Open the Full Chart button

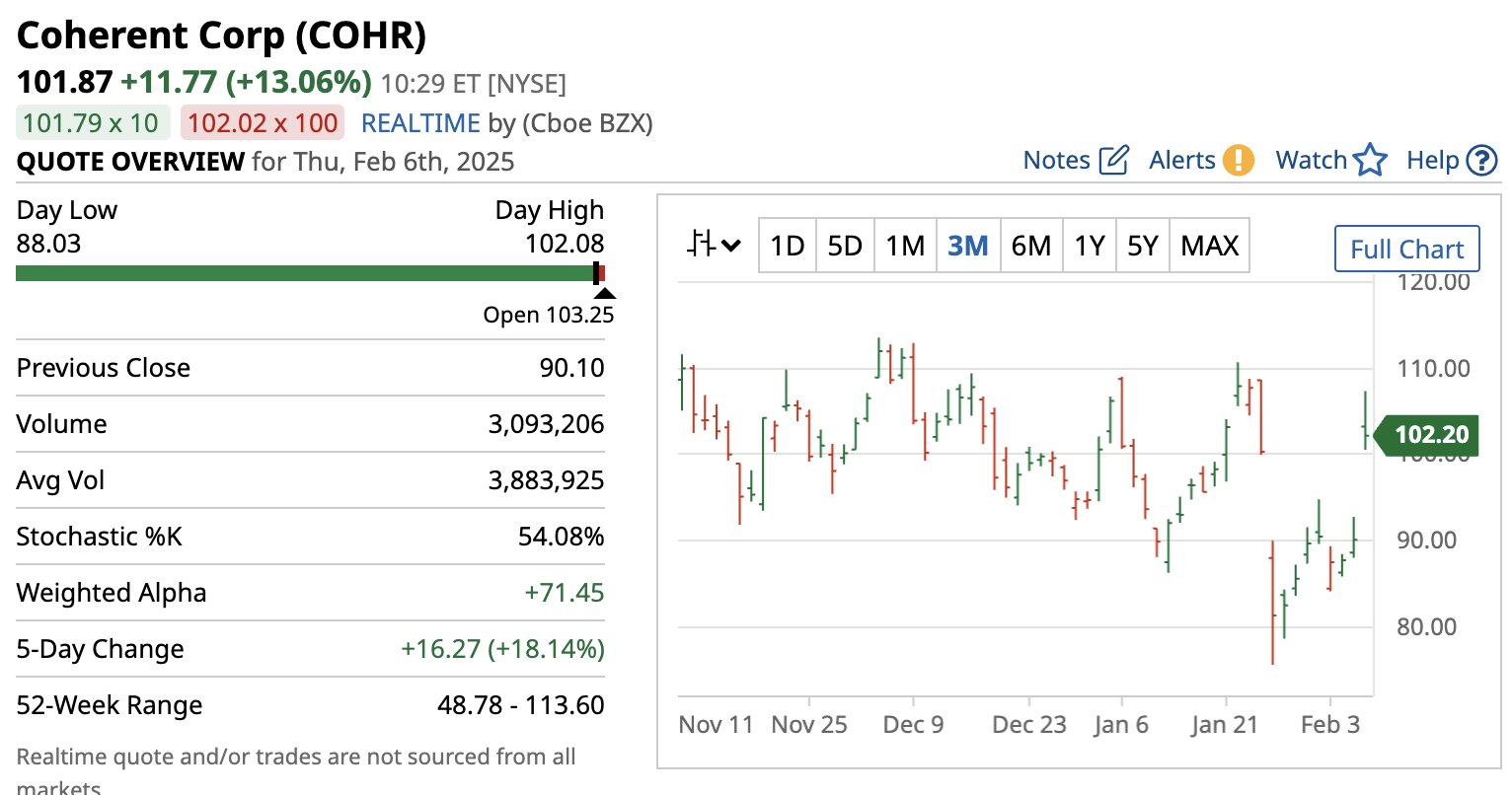click(1407, 249)
